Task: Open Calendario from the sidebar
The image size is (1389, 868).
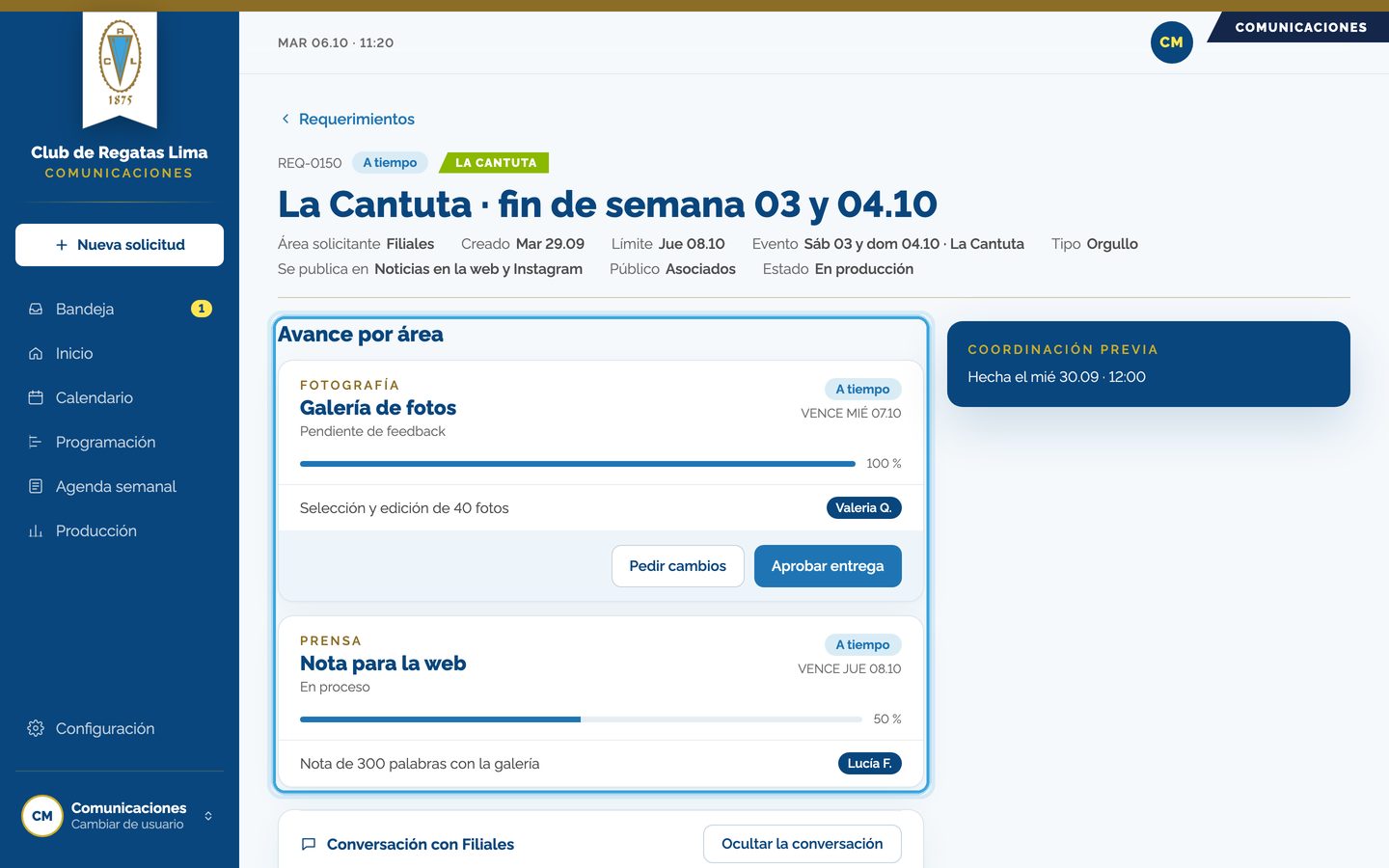Action: point(120,397)
